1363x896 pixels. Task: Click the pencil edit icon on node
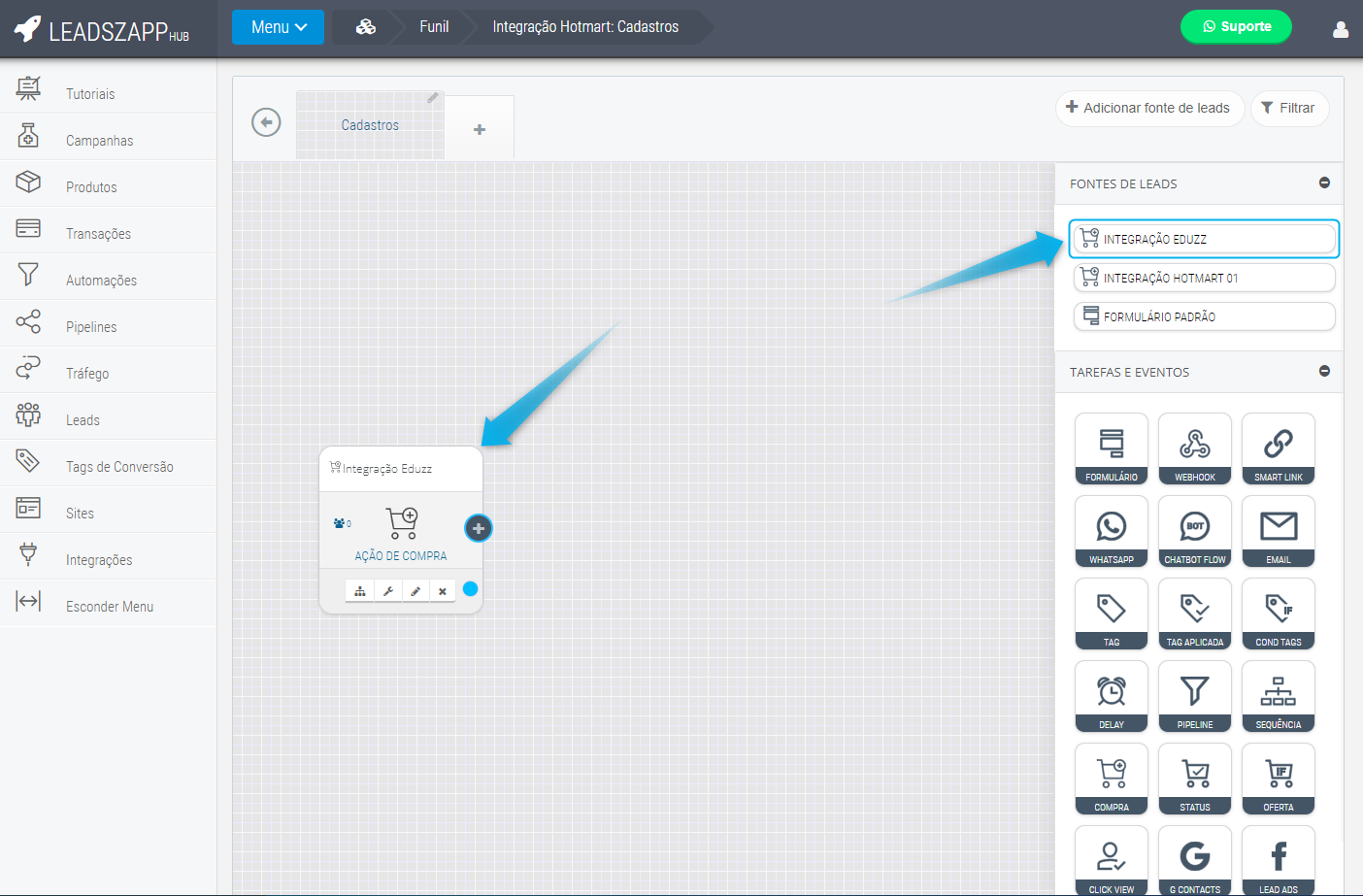[x=416, y=591]
